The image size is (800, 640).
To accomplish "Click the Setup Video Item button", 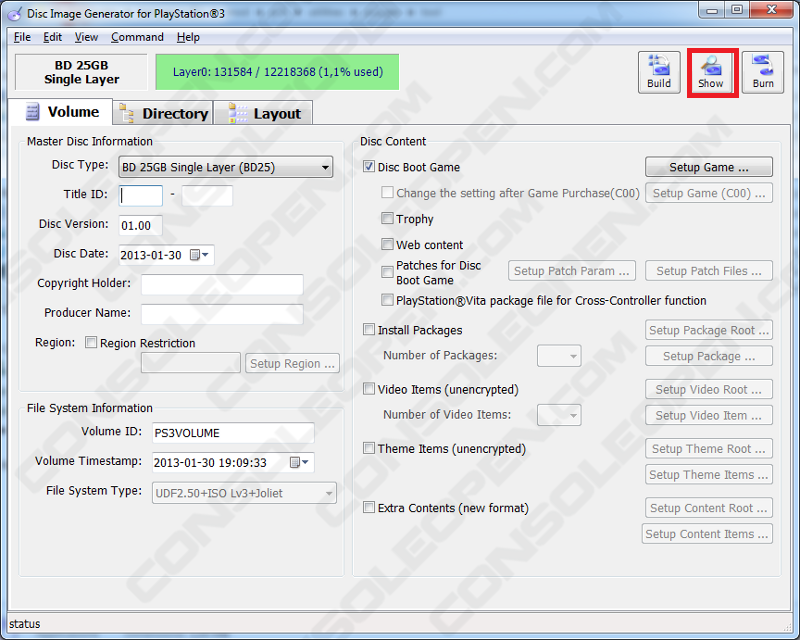I will [709, 415].
